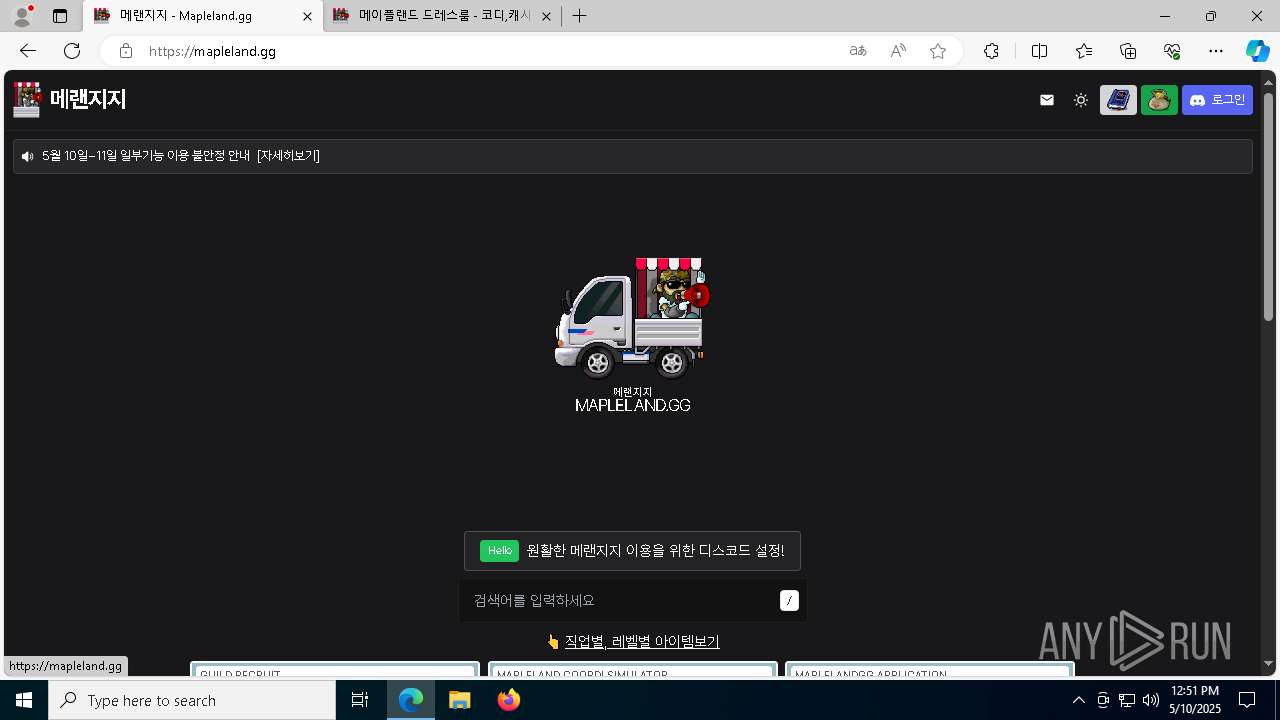
Task: Open the Copilot sidebar
Action: click(x=1258, y=51)
